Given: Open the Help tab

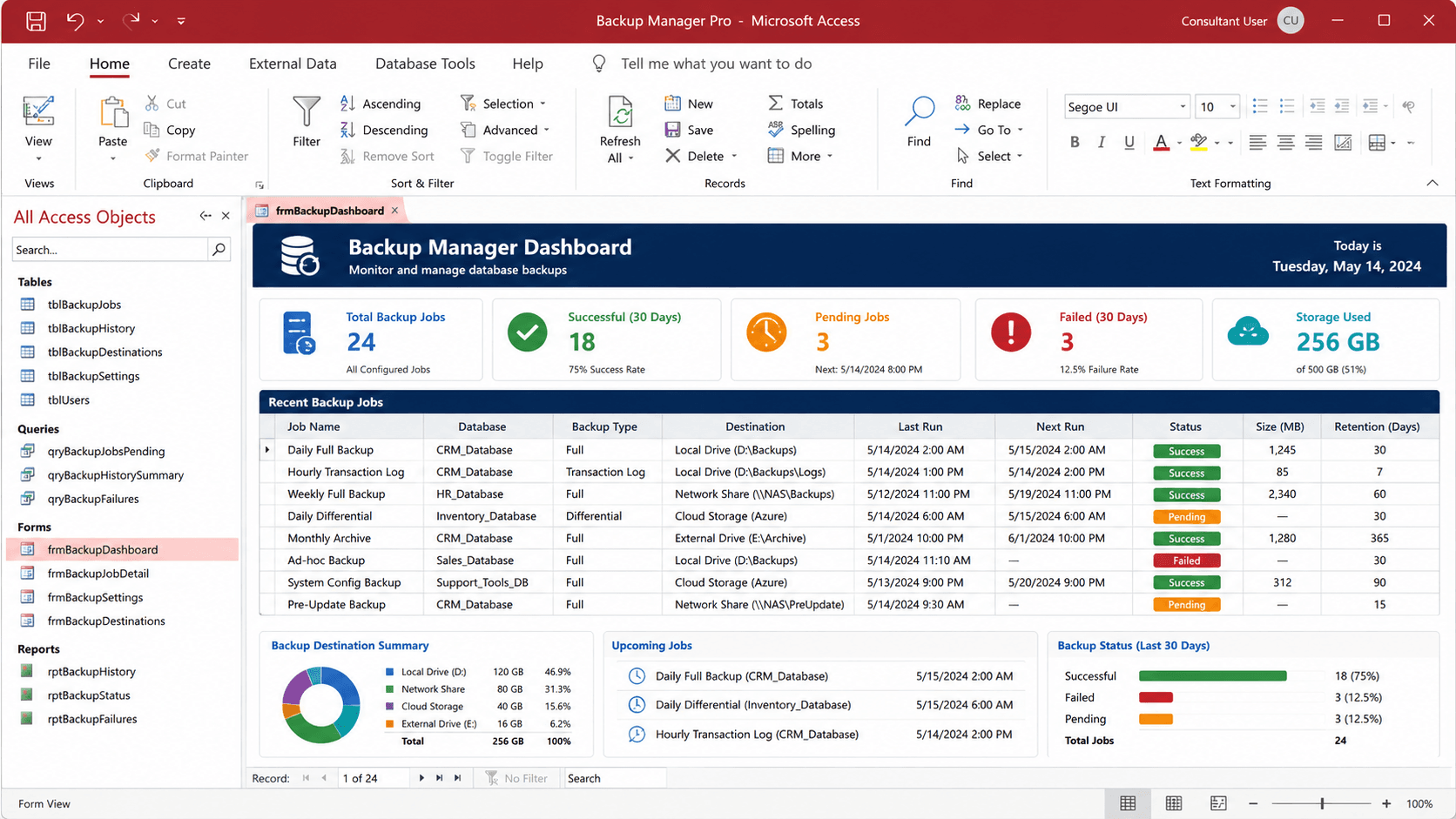Looking at the screenshot, I should (528, 64).
